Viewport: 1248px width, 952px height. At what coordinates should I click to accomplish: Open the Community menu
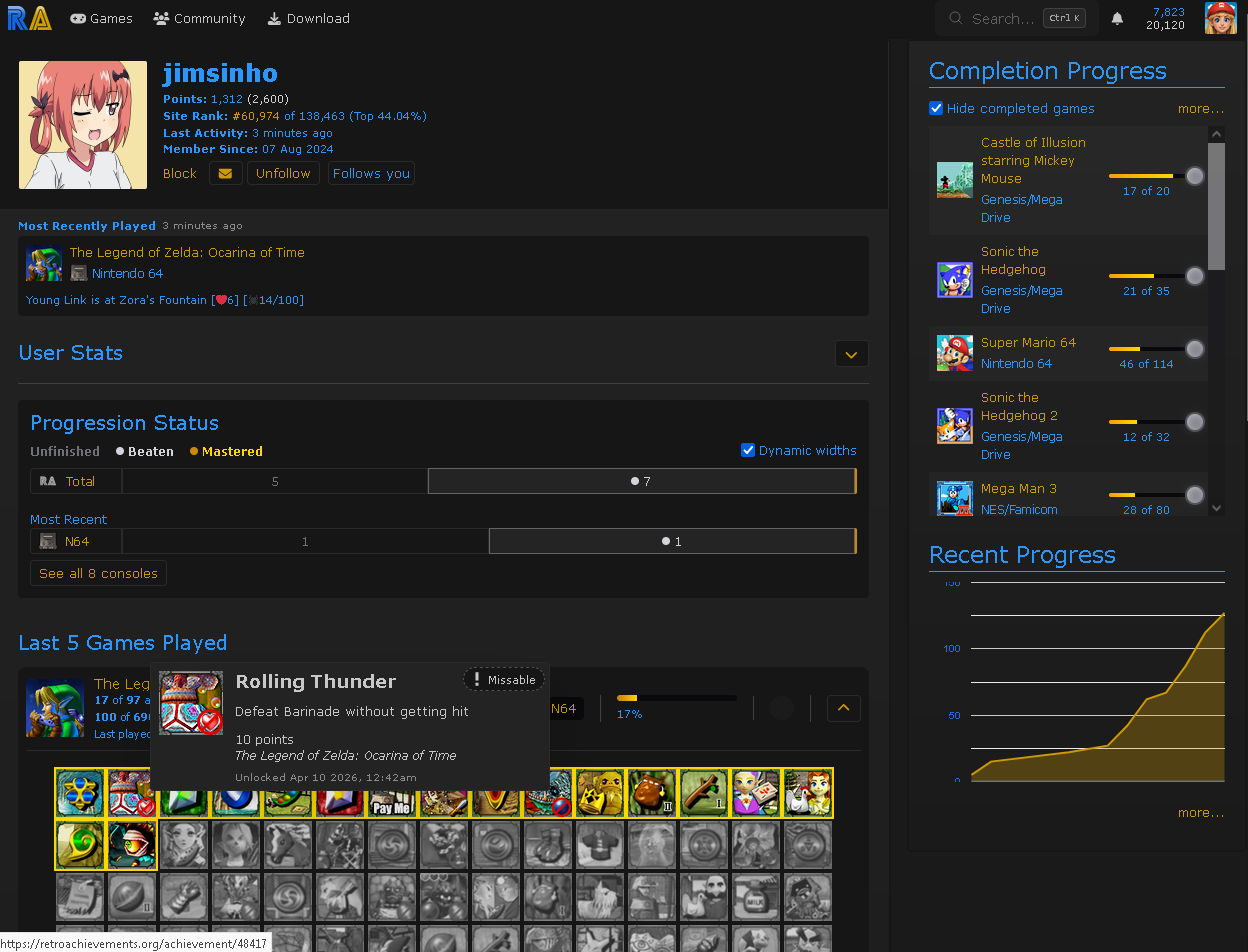(199, 18)
